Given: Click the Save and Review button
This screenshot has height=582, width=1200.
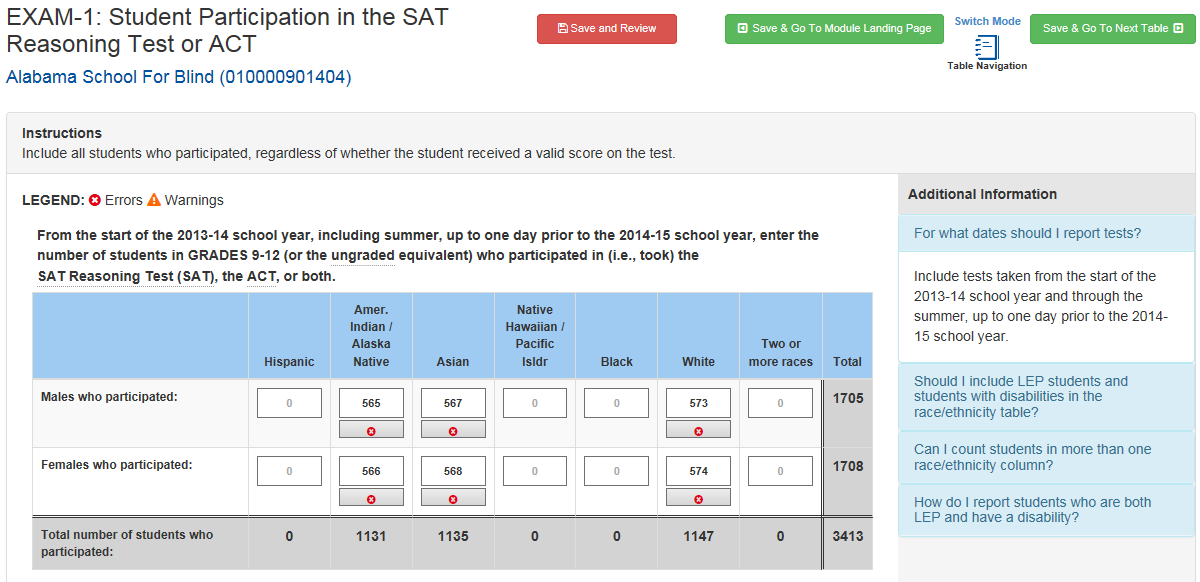Looking at the screenshot, I should [607, 29].
